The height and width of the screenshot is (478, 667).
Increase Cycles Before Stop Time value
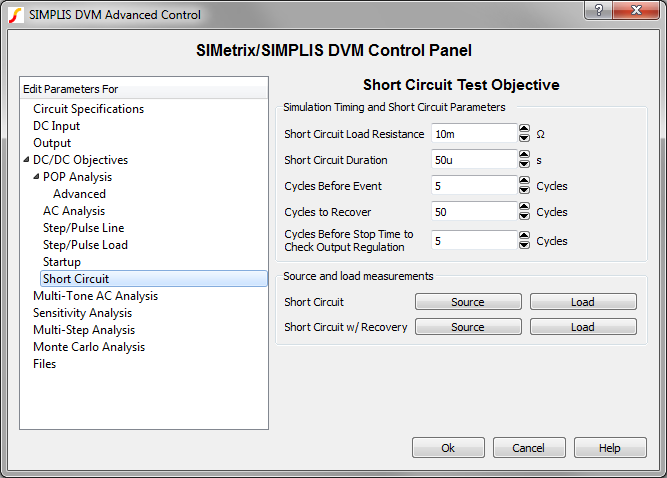click(524, 235)
